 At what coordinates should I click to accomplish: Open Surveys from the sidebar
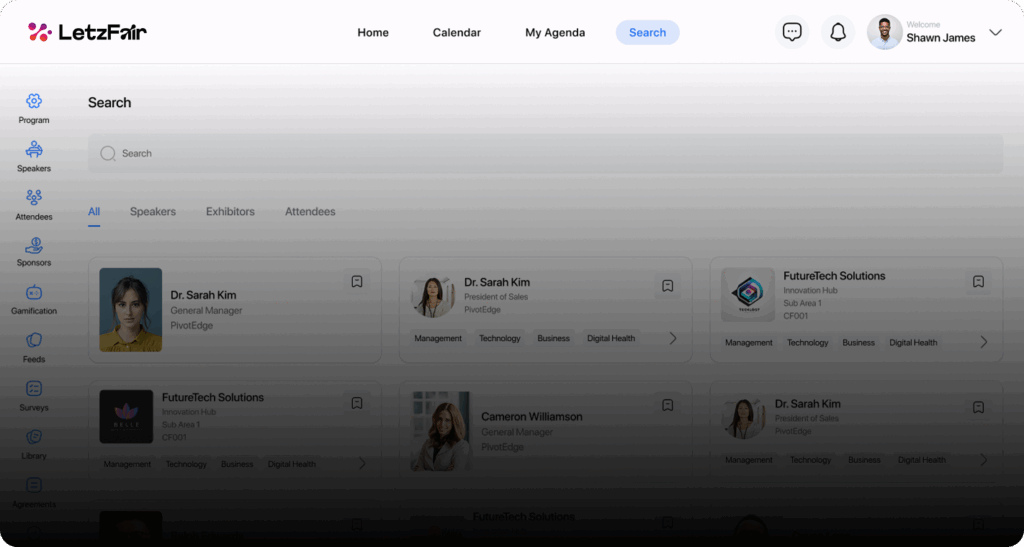34,395
